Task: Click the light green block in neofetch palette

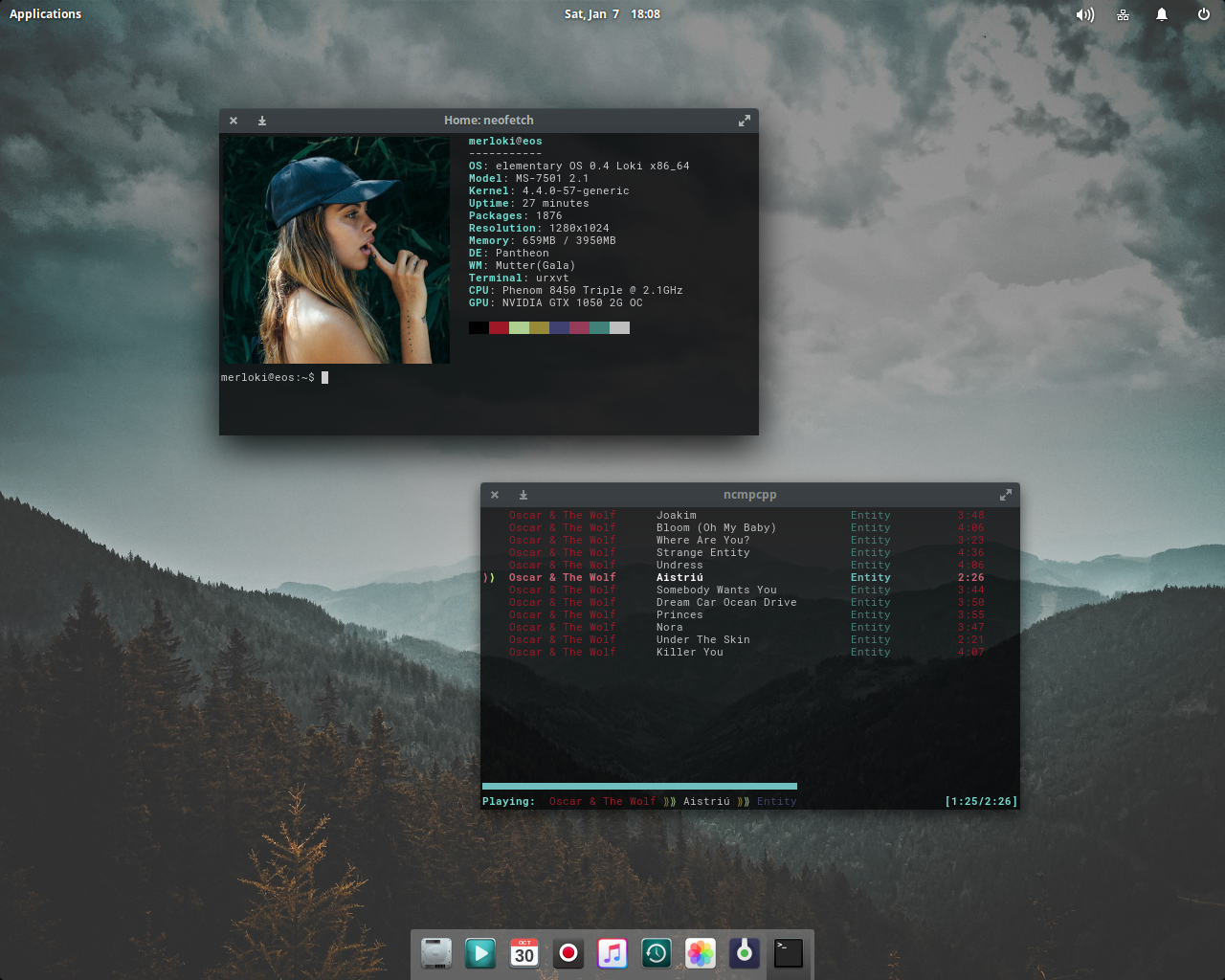Action: click(x=519, y=328)
